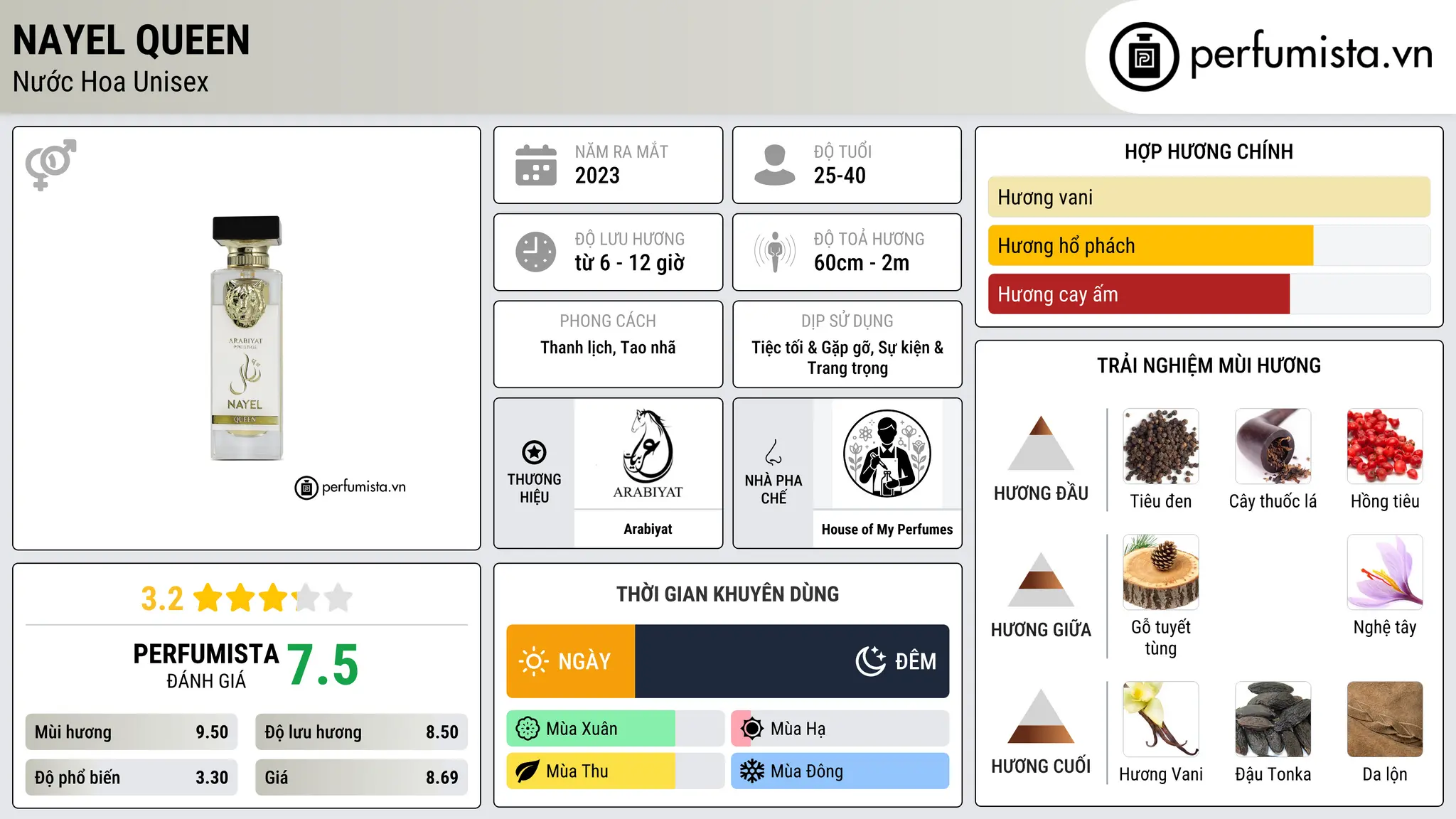
Task: Click the NAYEL QUEEN title
Action: click(x=132, y=41)
